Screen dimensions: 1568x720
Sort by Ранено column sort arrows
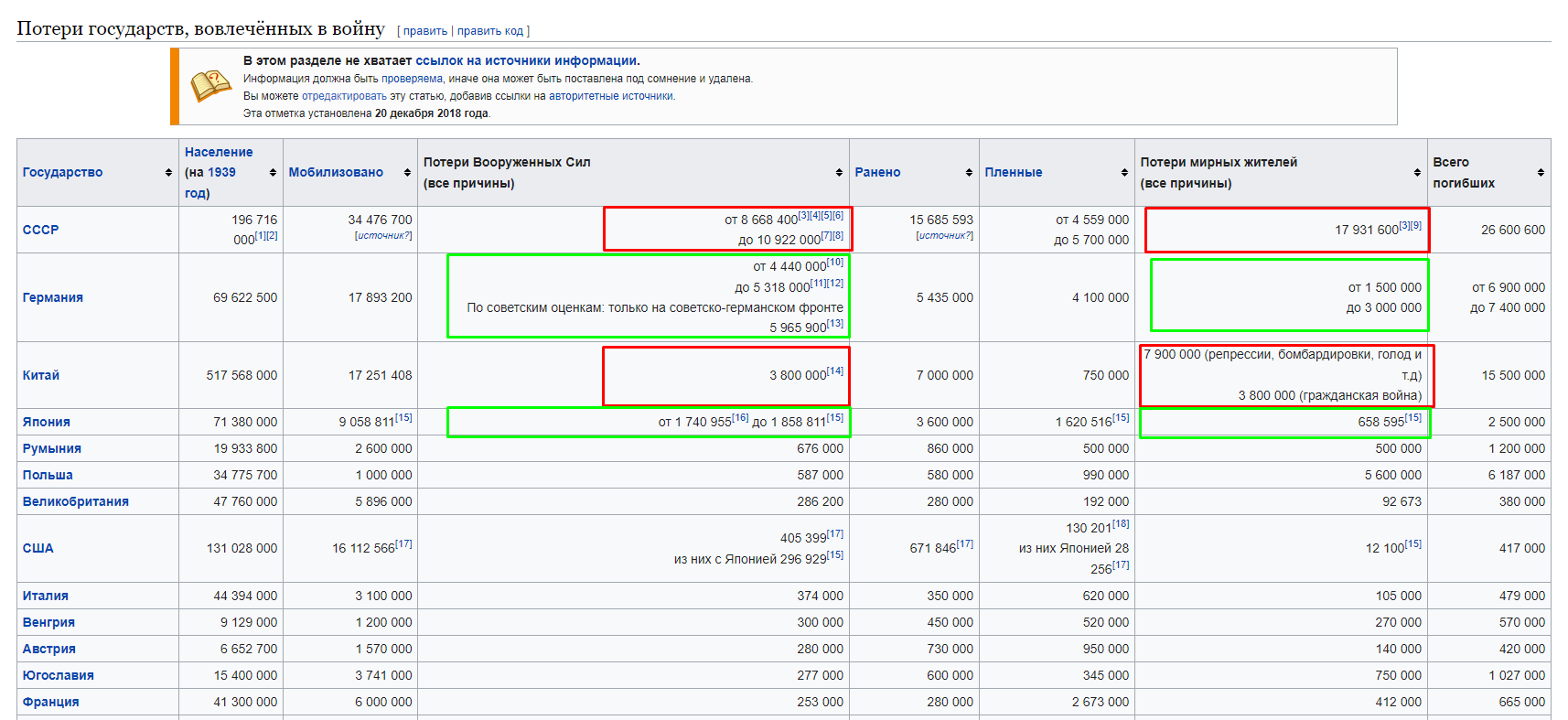969,173
